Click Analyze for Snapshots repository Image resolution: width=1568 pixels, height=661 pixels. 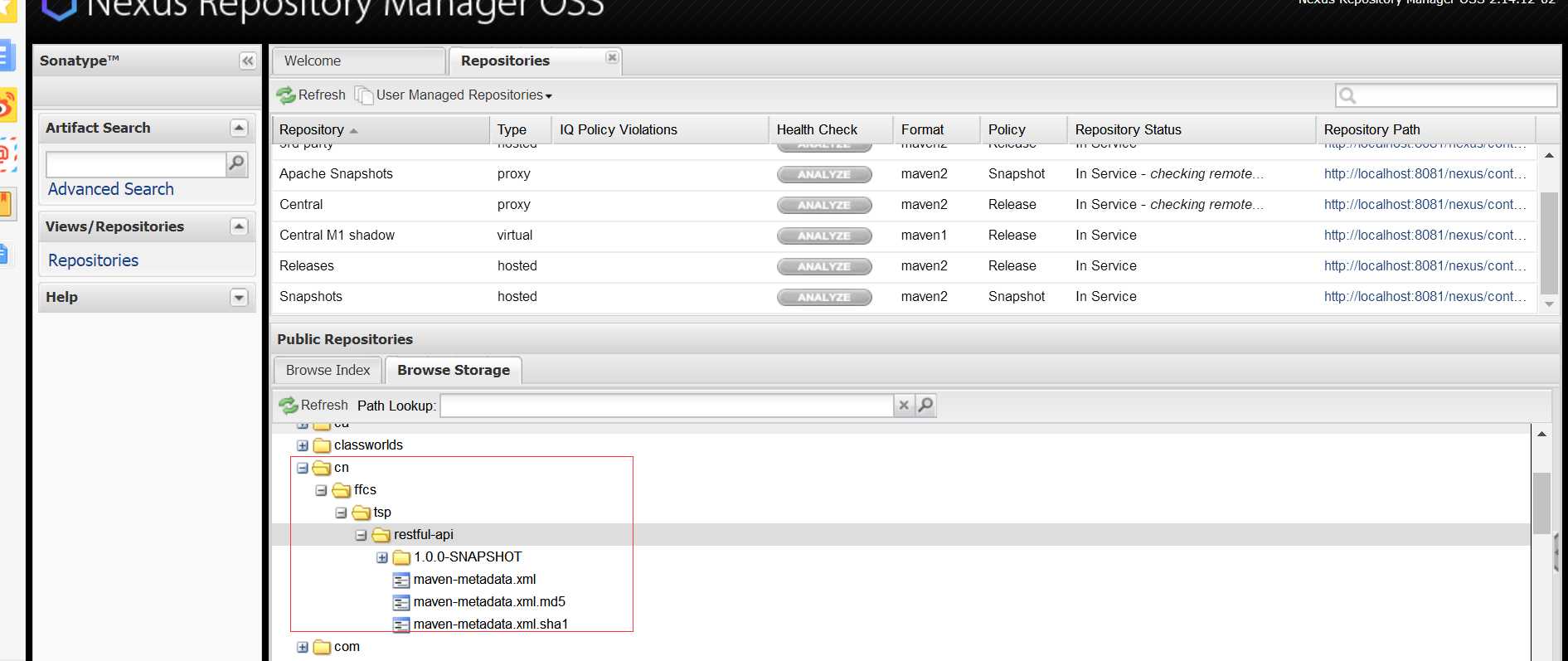(x=824, y=297)
